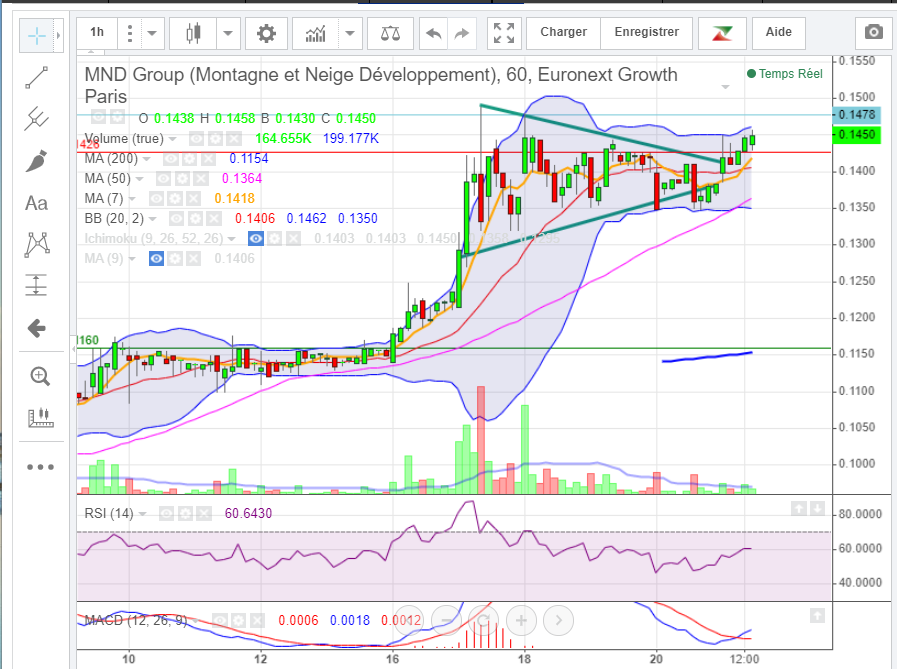Show the hidden MA (9) via eye icon
897x669 pixels.
coord(156,259)
